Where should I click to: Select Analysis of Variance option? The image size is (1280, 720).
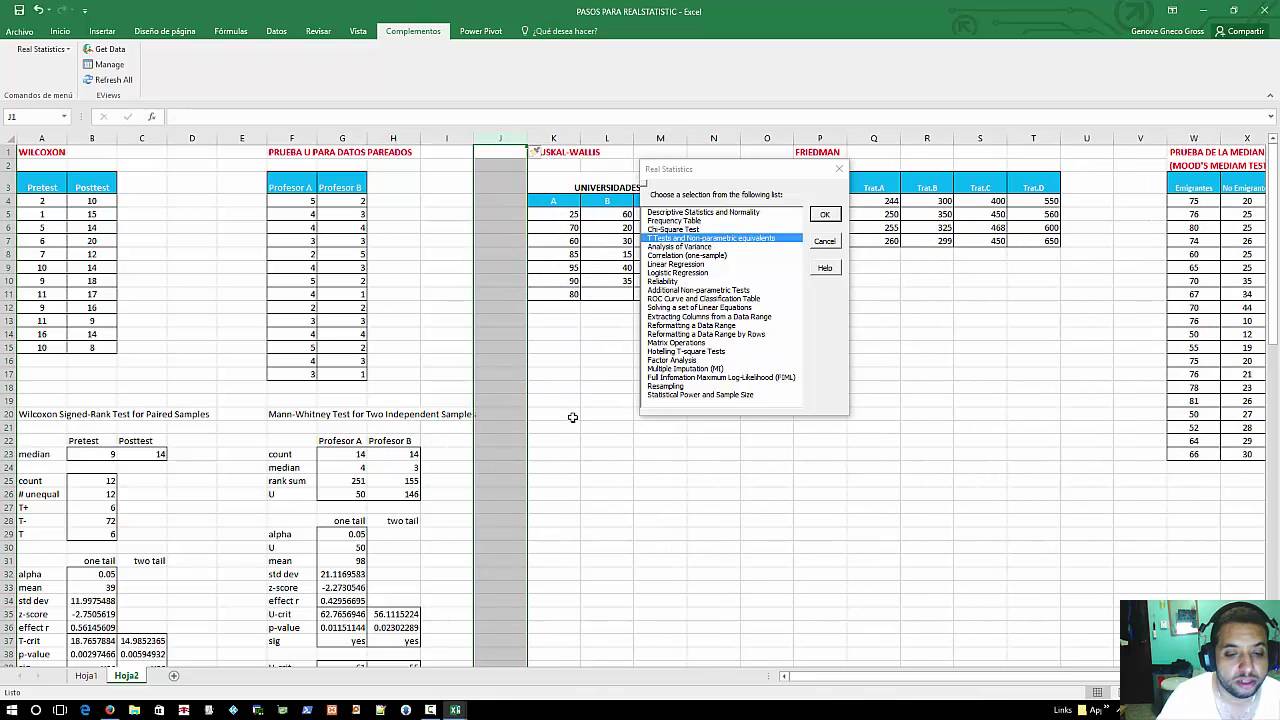[x=679, y=247]
